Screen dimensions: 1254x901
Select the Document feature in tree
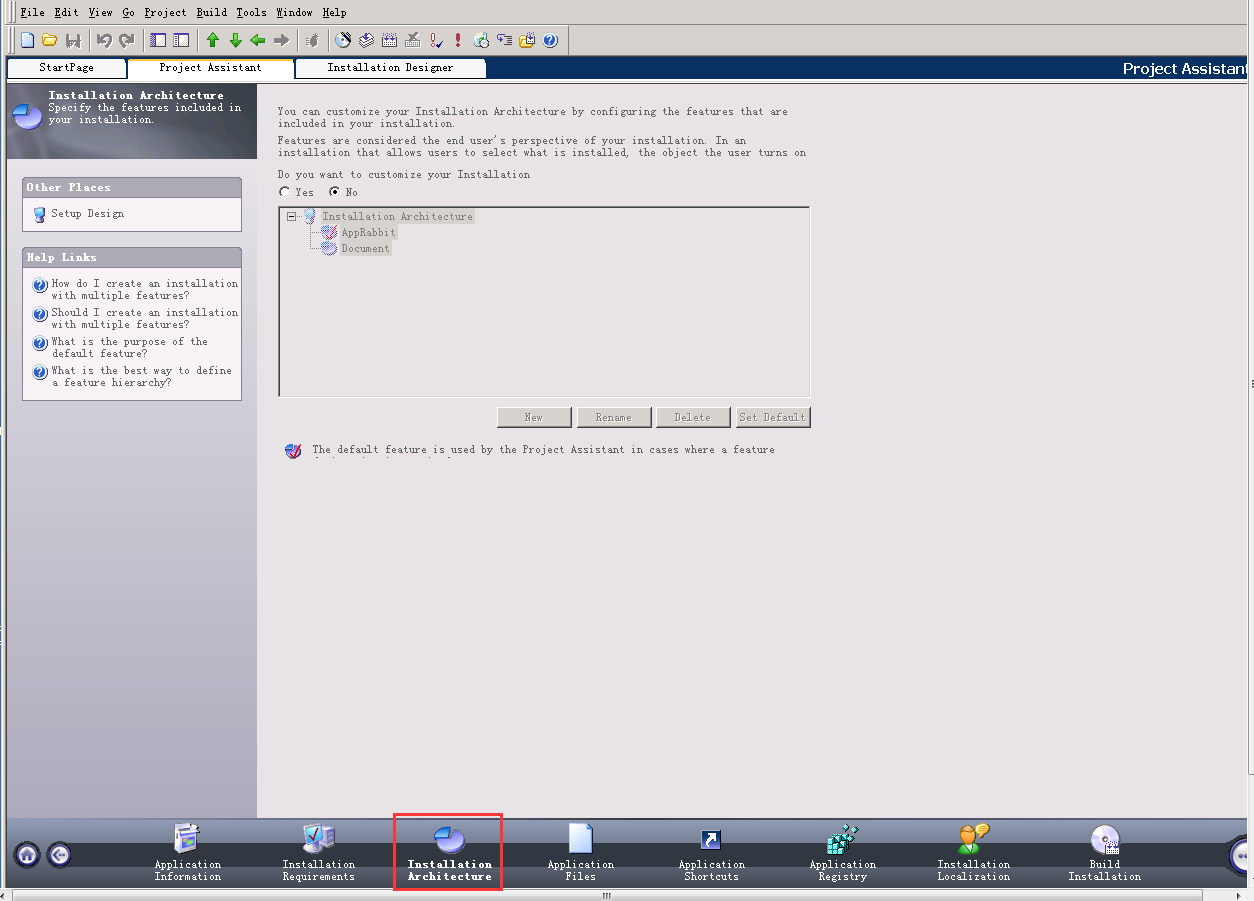click(x=365, y=248)
